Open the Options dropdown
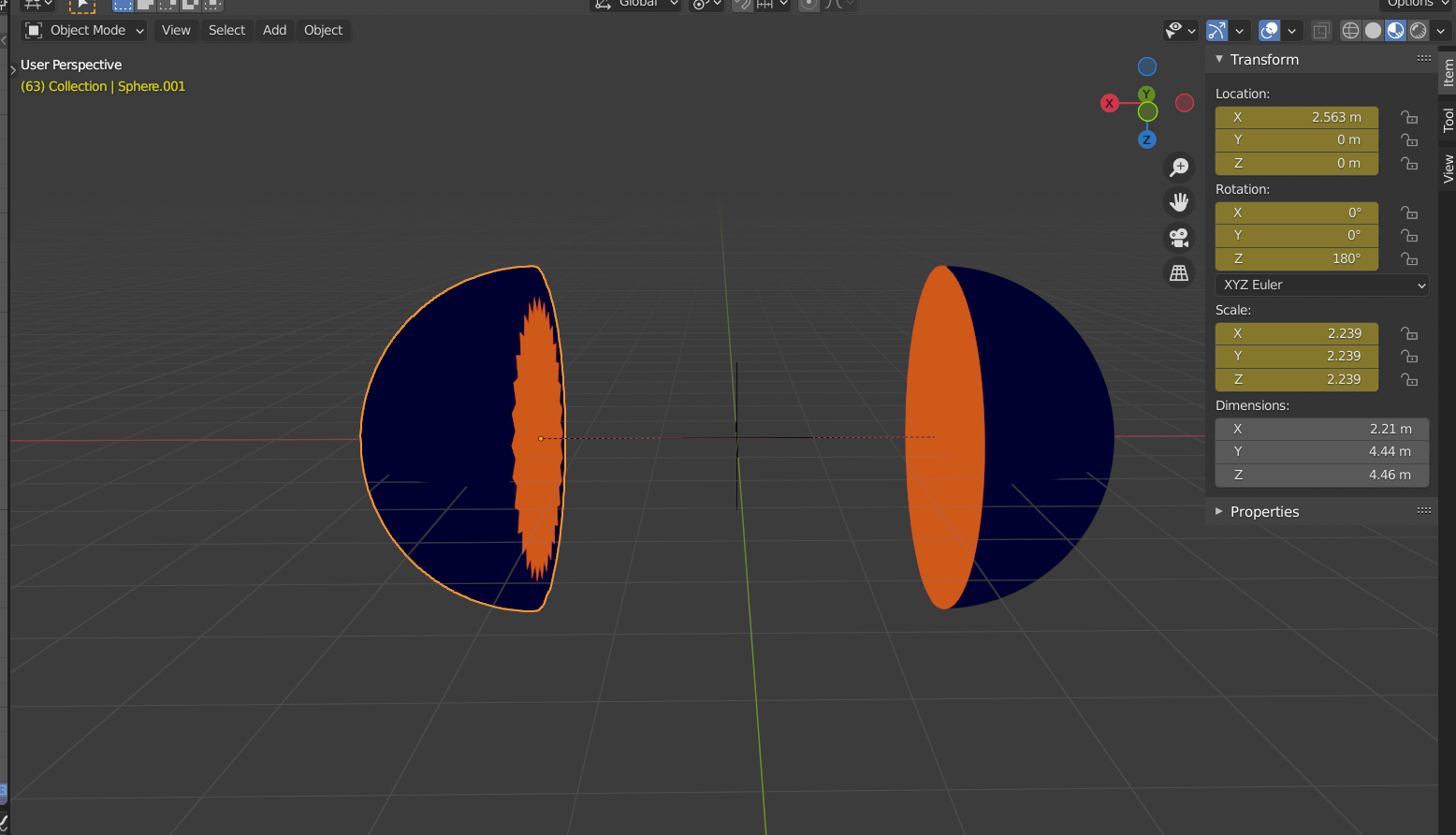 [x=1417, y=4]
